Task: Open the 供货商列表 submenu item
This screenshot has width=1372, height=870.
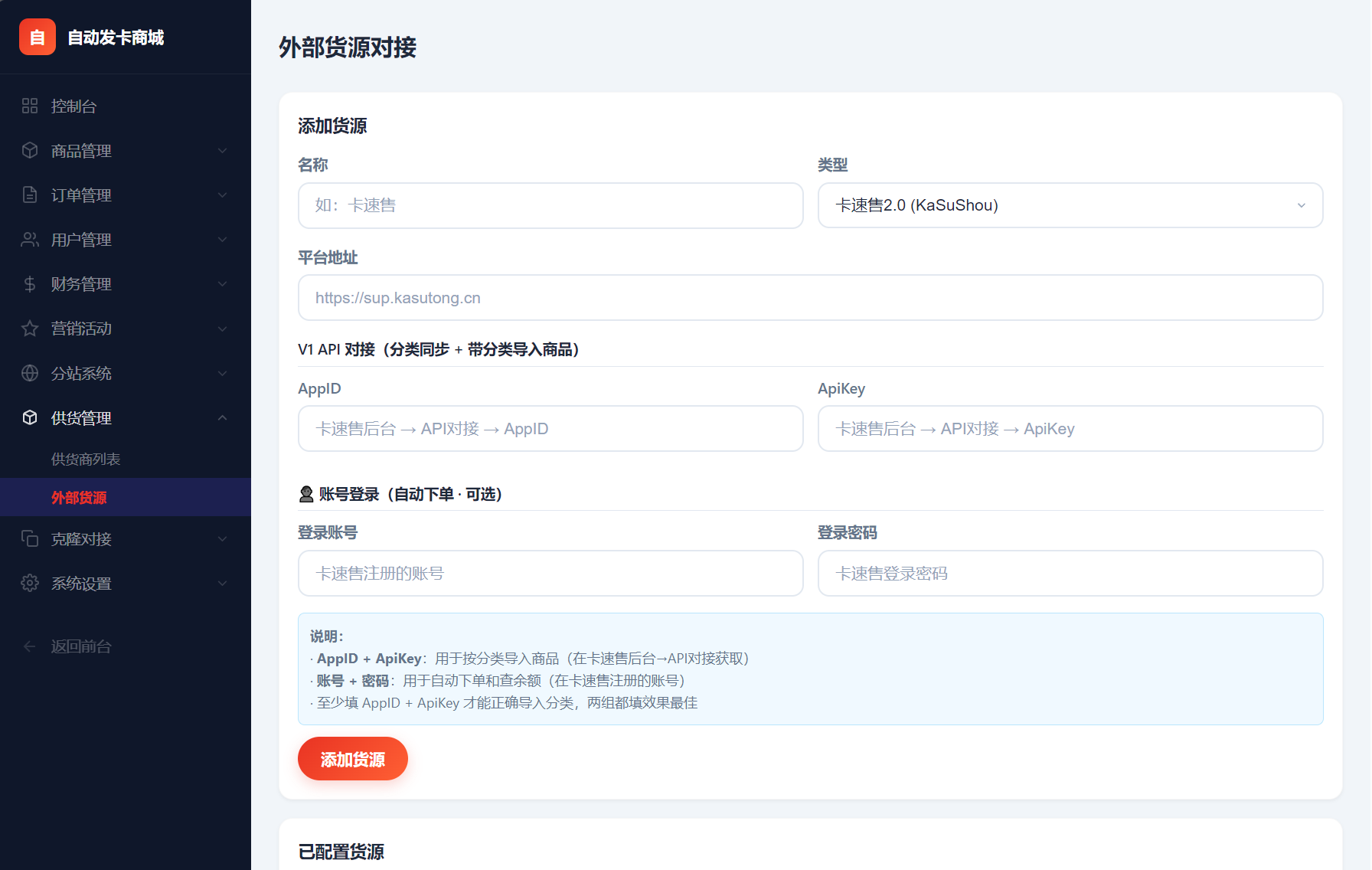Action: tap(86, 459)
